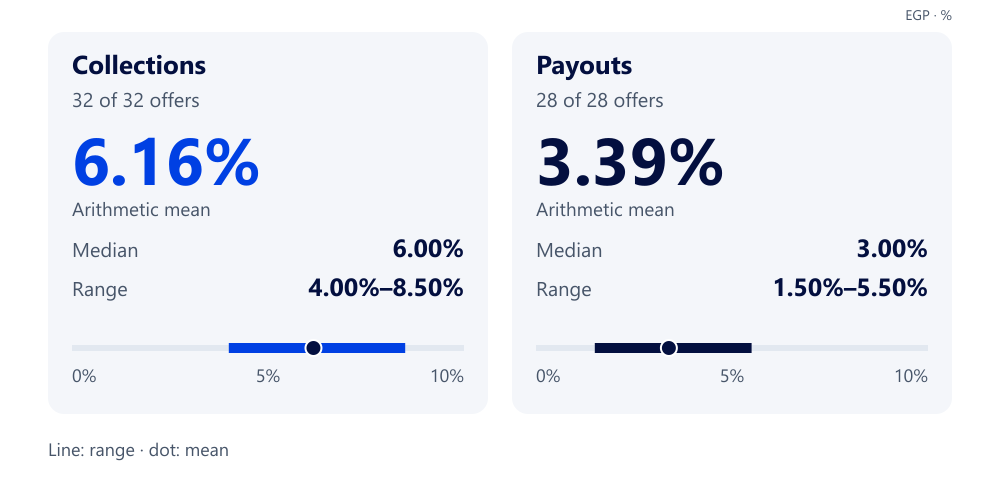Viewport: 1000px width, 478px height.
Task: Click the Collections median value 6.00%
Action: click(427, 250)
